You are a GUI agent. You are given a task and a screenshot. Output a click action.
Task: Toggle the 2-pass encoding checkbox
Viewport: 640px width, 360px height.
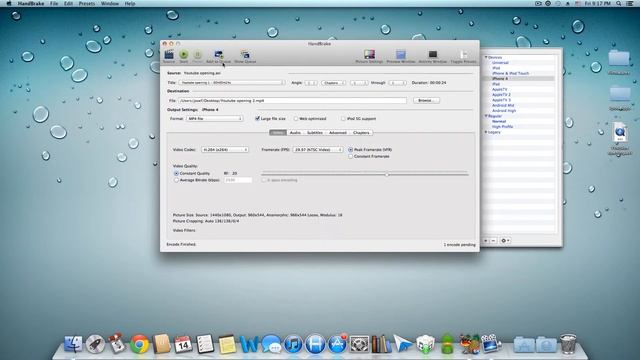pos(264,180)
